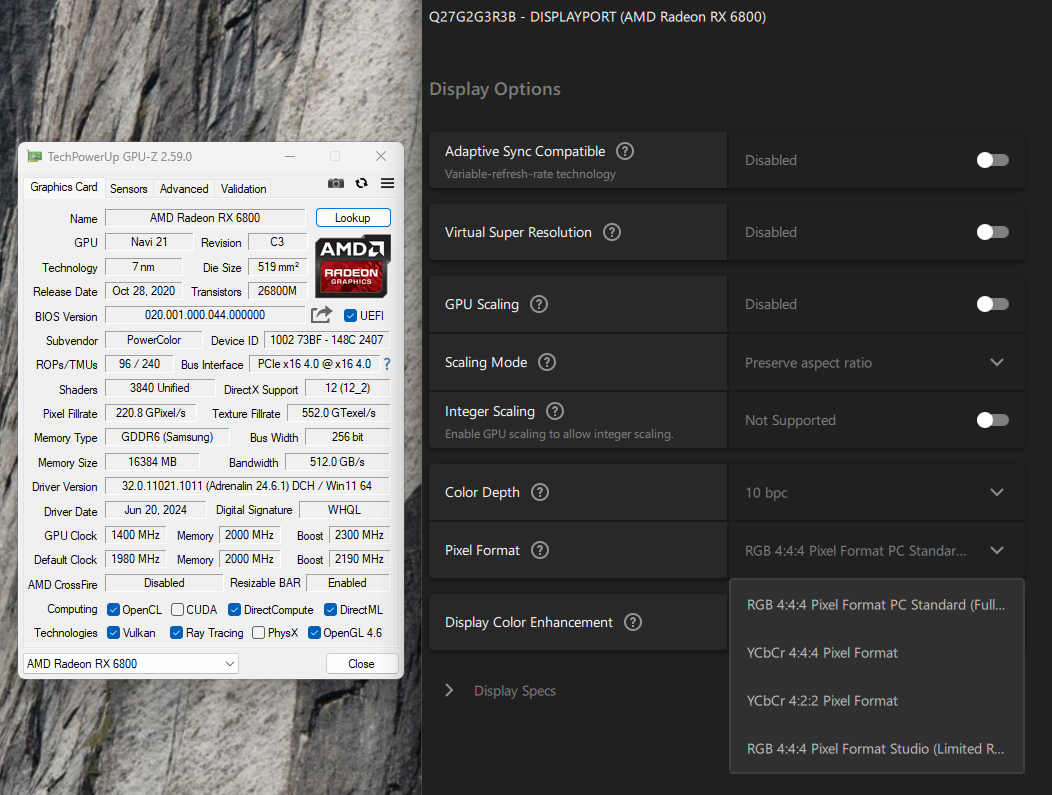1052x795 pixels.
Task: Open help for Adaptive Sync Compatible
Action: tap(625, 151)
